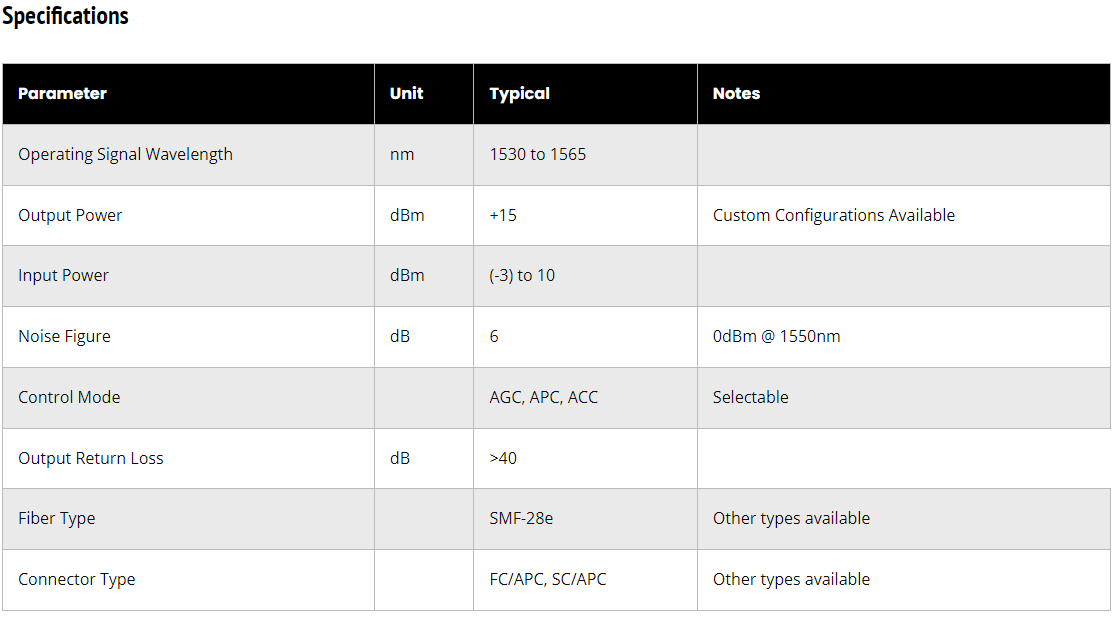Click the Selectable note for Control Mode

pyautogui.click(x=750, y=398)
